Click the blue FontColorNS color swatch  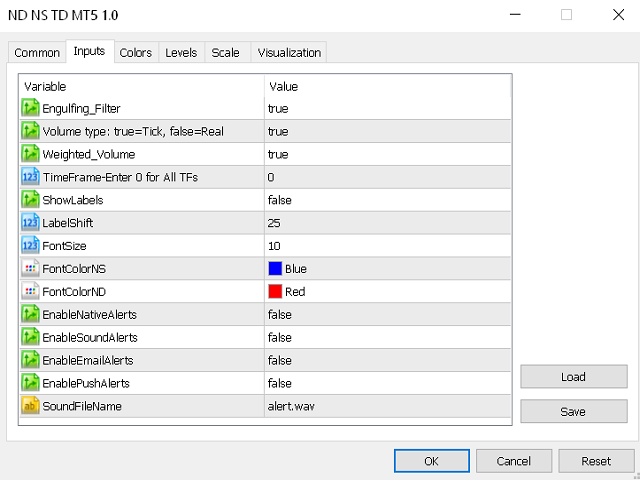(x=275, y=268)
